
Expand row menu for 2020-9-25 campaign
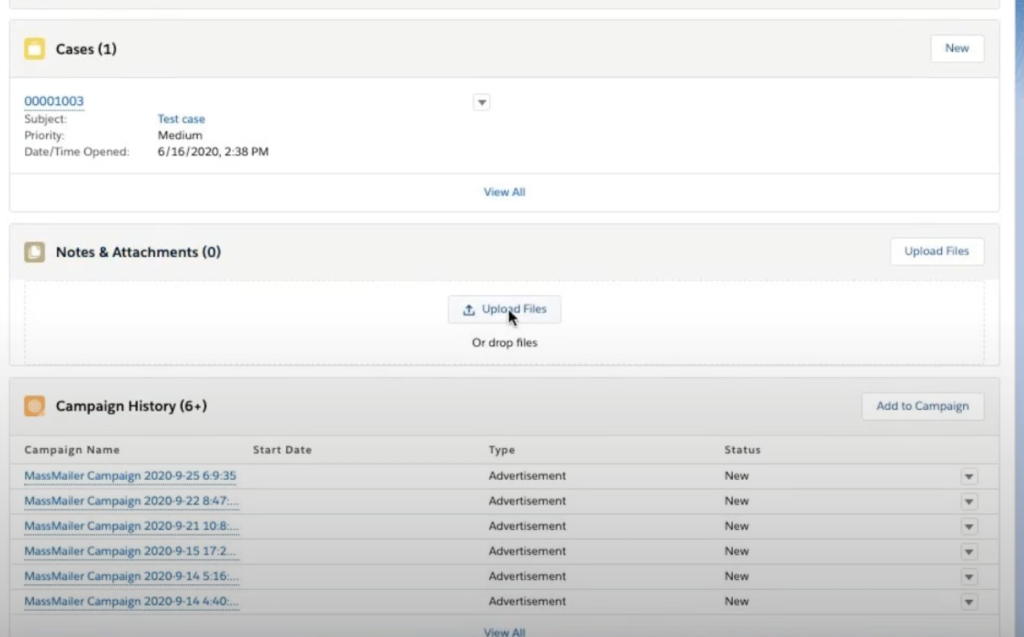coord(969,476)
